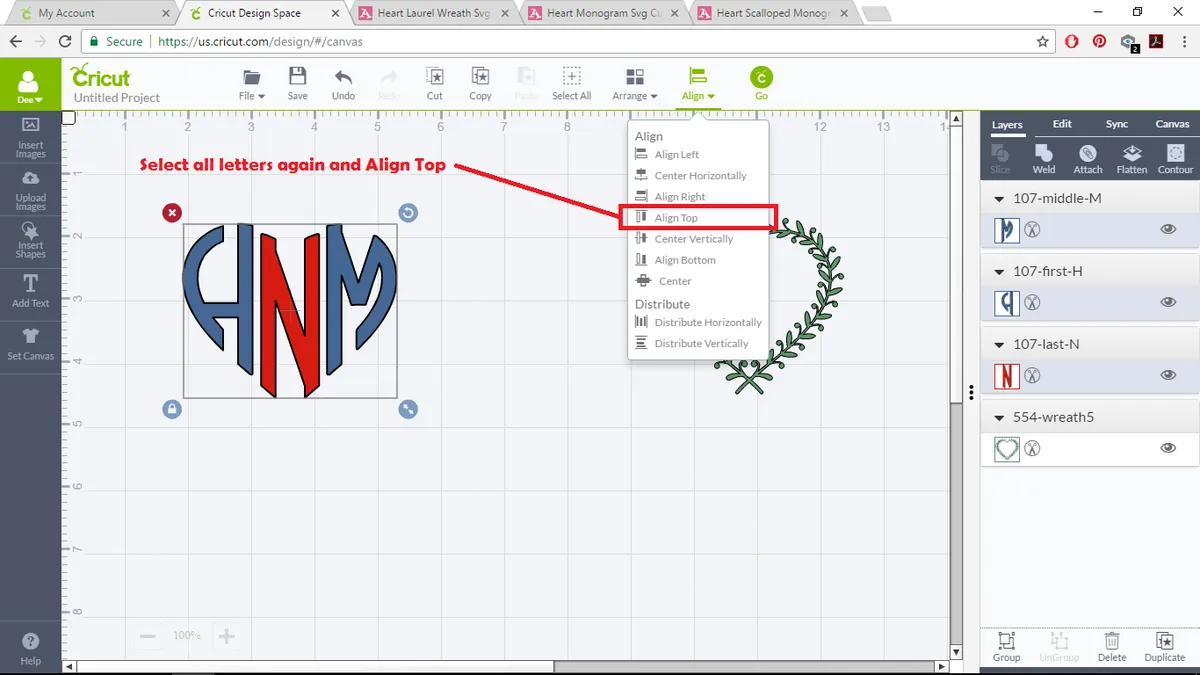Hide the 107-middle-M layer

[1168, 229]
